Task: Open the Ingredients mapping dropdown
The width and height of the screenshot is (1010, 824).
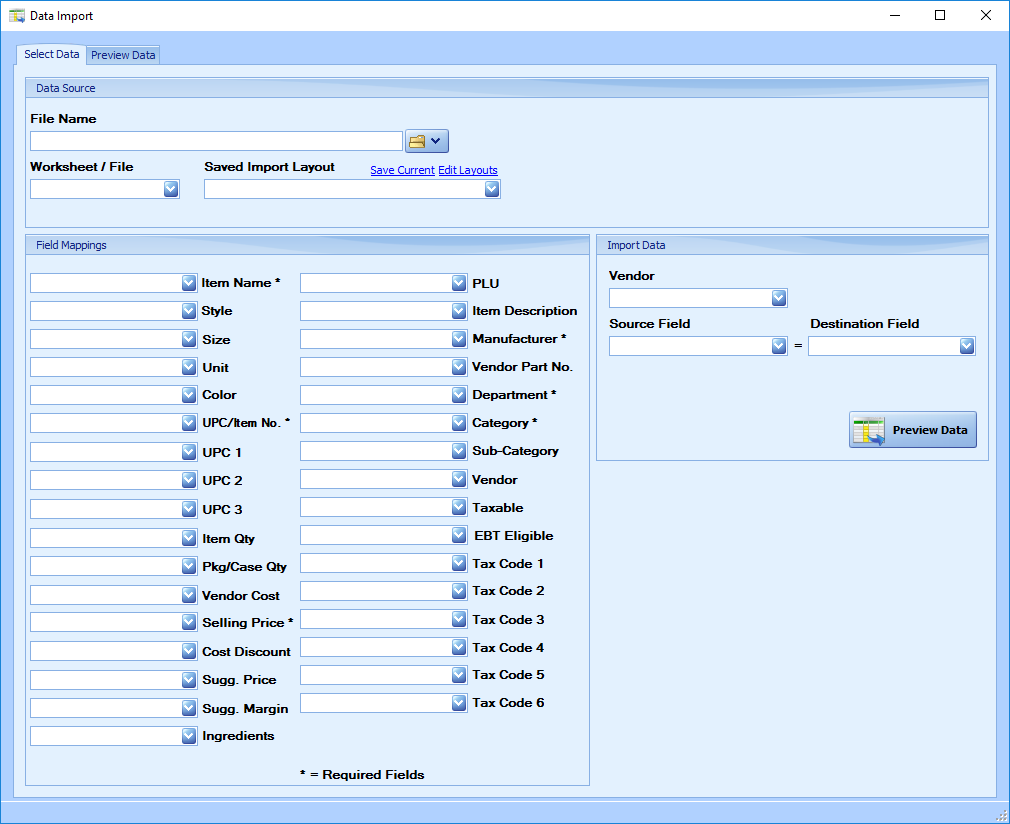Action: 189,736
